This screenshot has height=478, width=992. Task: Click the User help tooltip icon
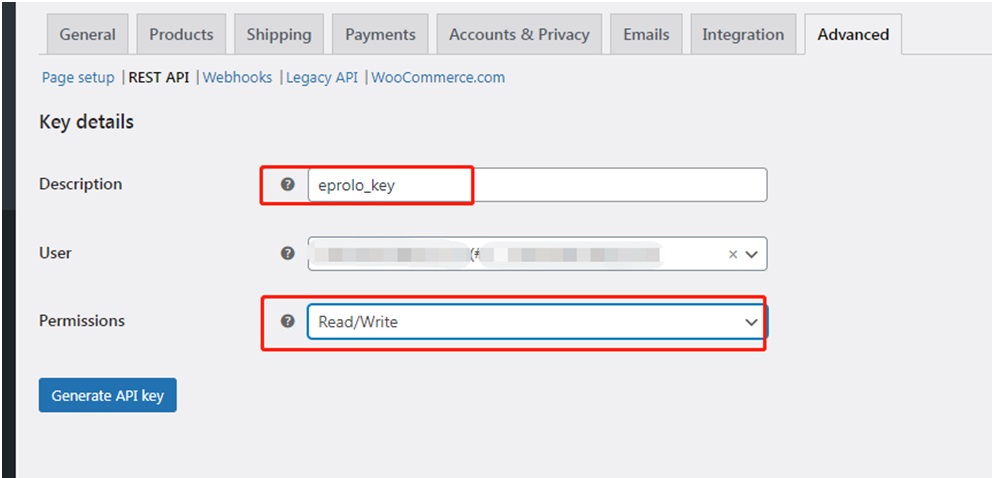(x=288, y=254)
